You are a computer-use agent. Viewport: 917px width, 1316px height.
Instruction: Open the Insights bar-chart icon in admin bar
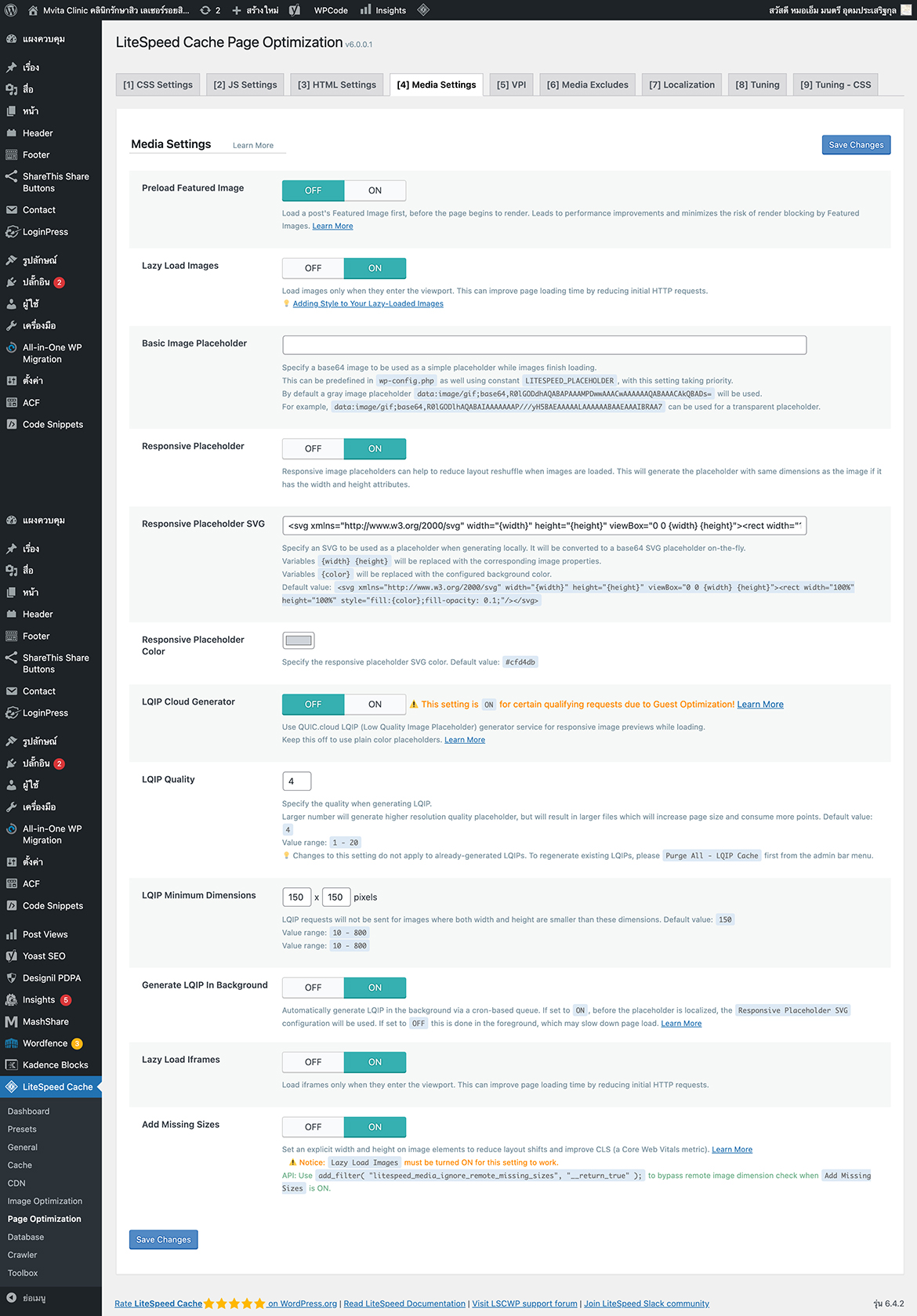366,10
